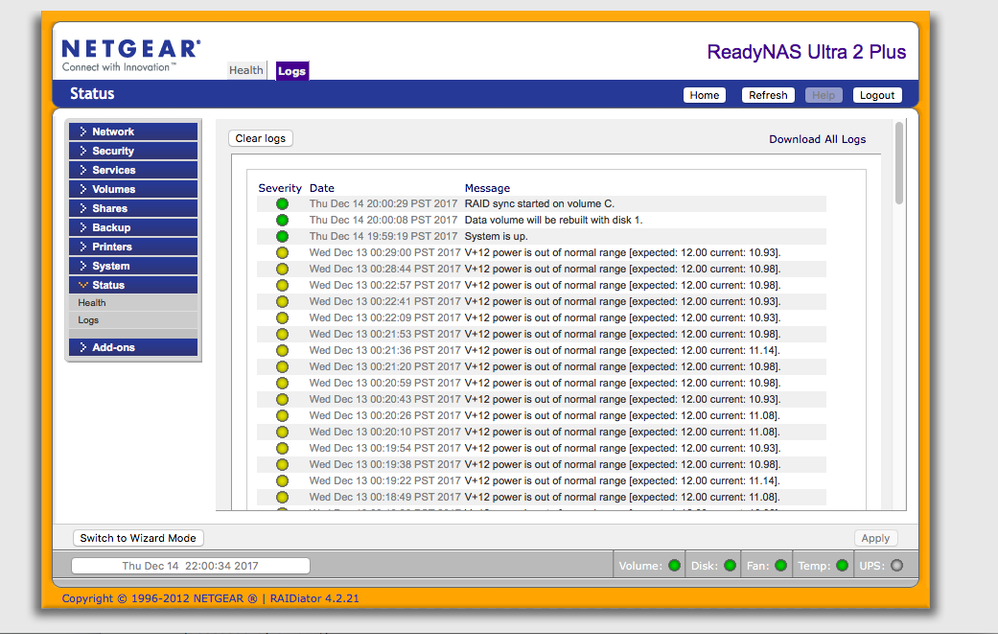Click 'Data volume will be rebuilt with disk 1.'
The height and width of the screenshot is (634, 998).
click(554, 220)
